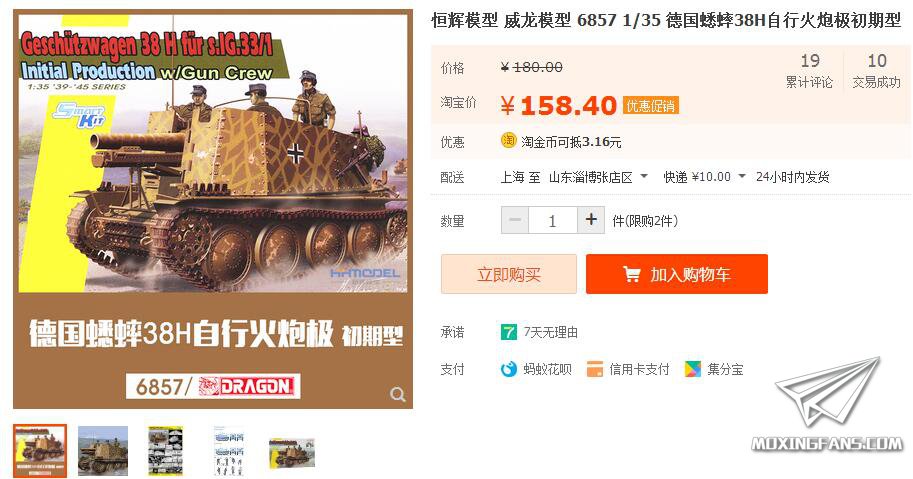This screenshot has width=913, height=479.
Task: Open the 19 累计评论 reviews link
Action: pyautogui.click(x=809, y=70)
